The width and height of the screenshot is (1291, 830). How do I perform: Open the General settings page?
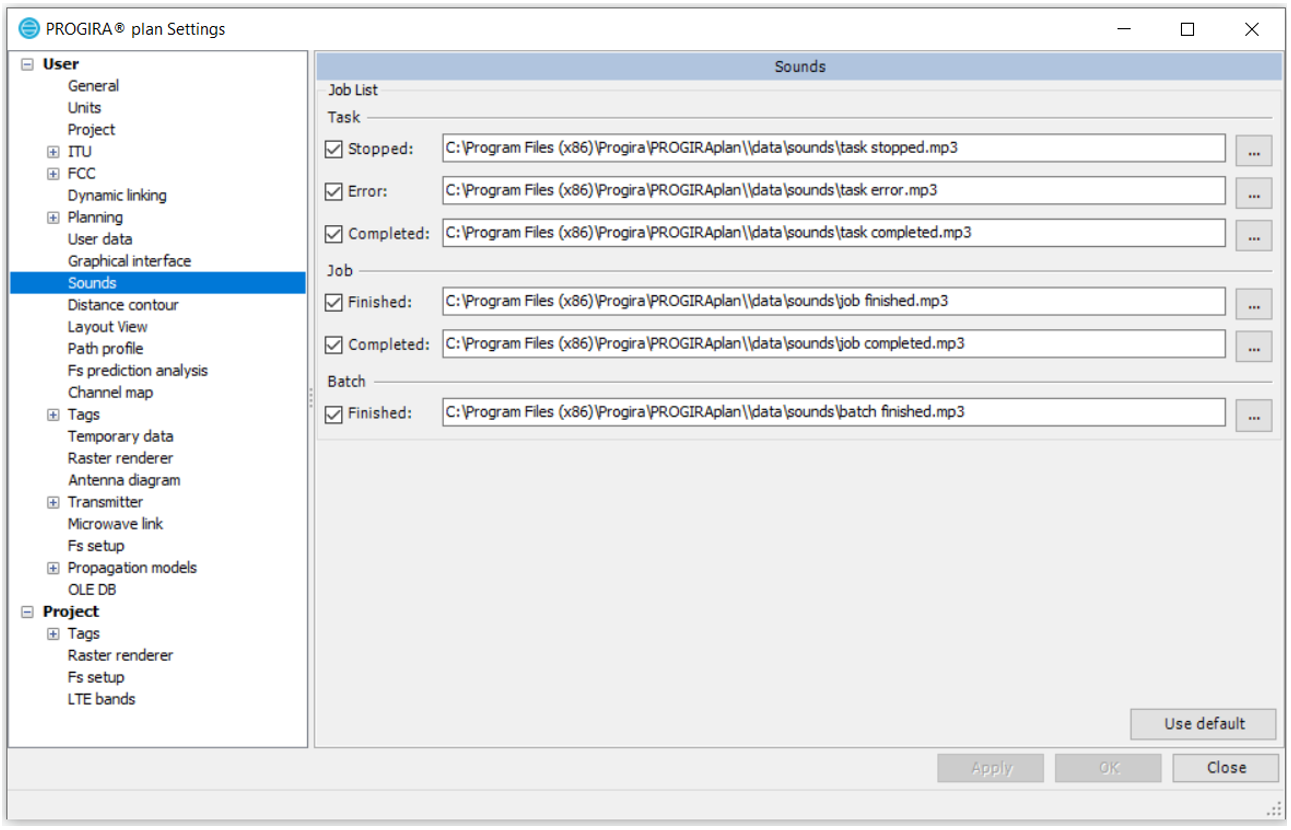click(x=93, y=86)
